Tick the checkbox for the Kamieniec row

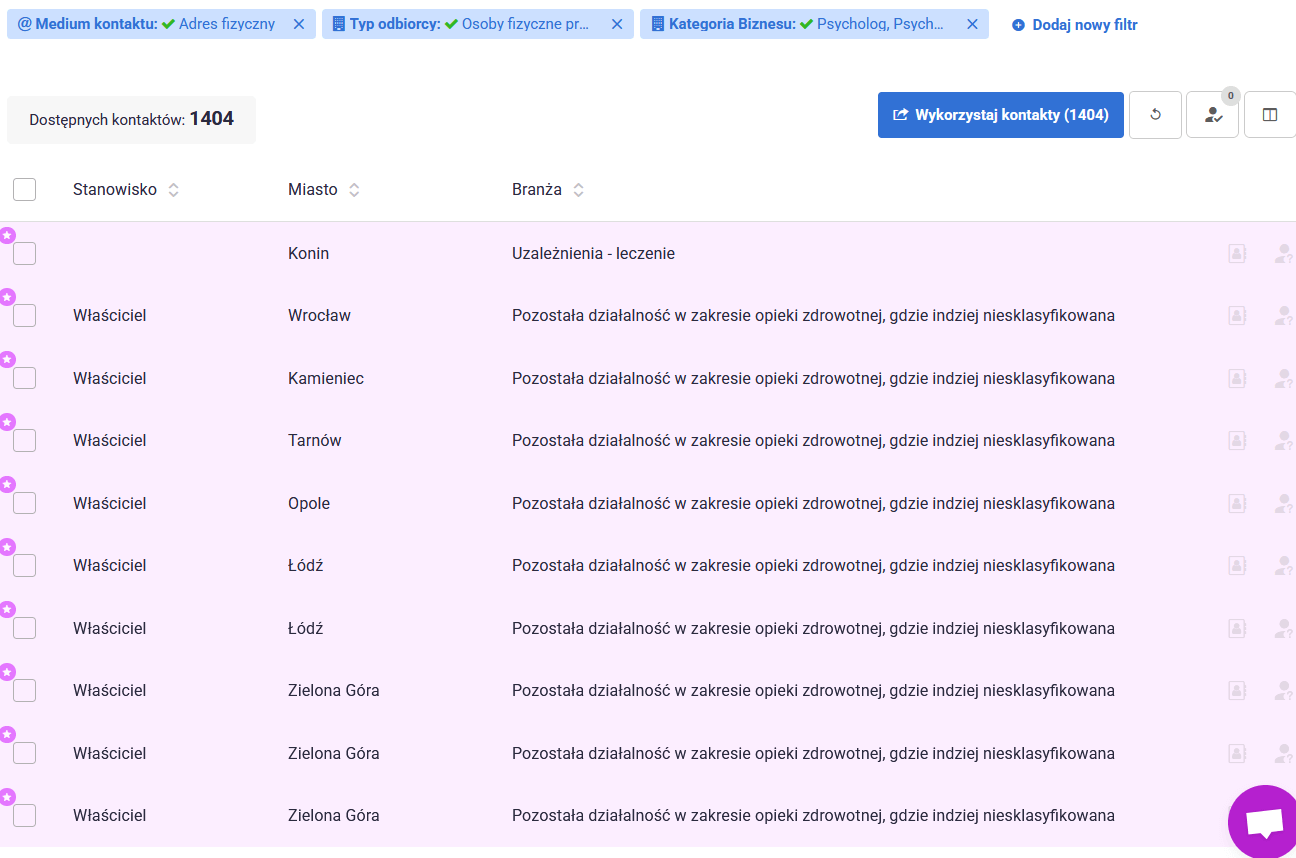25,378
